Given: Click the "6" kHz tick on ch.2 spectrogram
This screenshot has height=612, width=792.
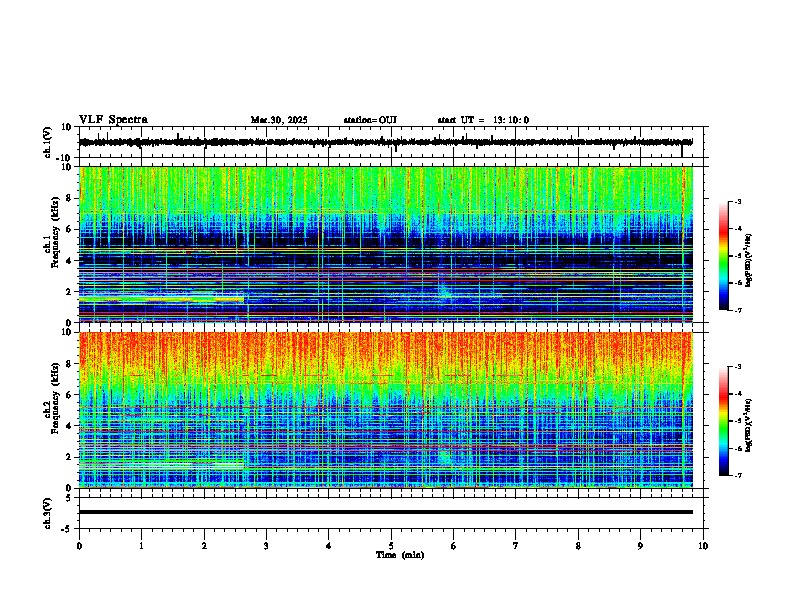Looking at the screenshot, I should tap(70, 394).
